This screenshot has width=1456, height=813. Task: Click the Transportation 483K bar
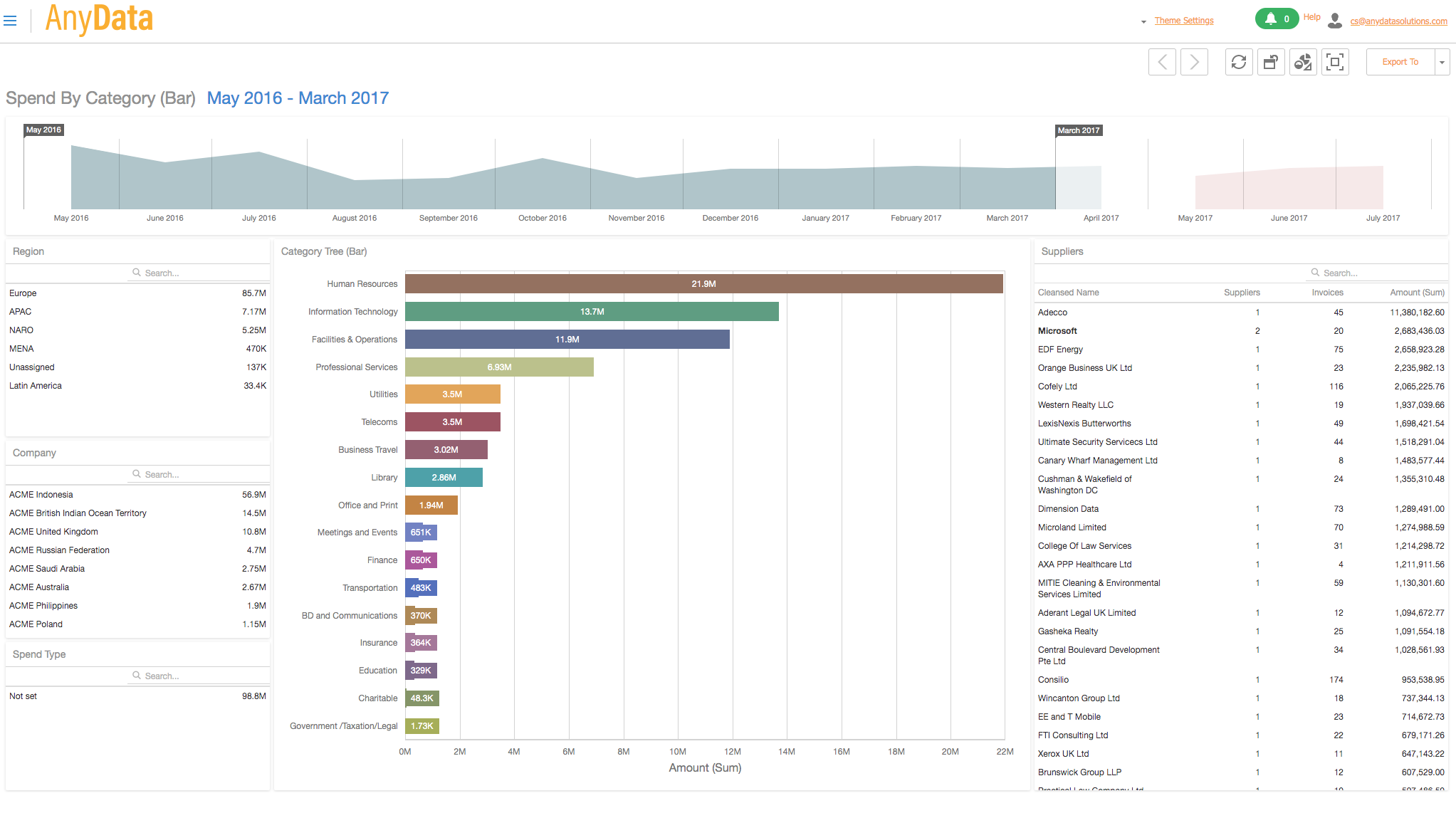(421, 588)
